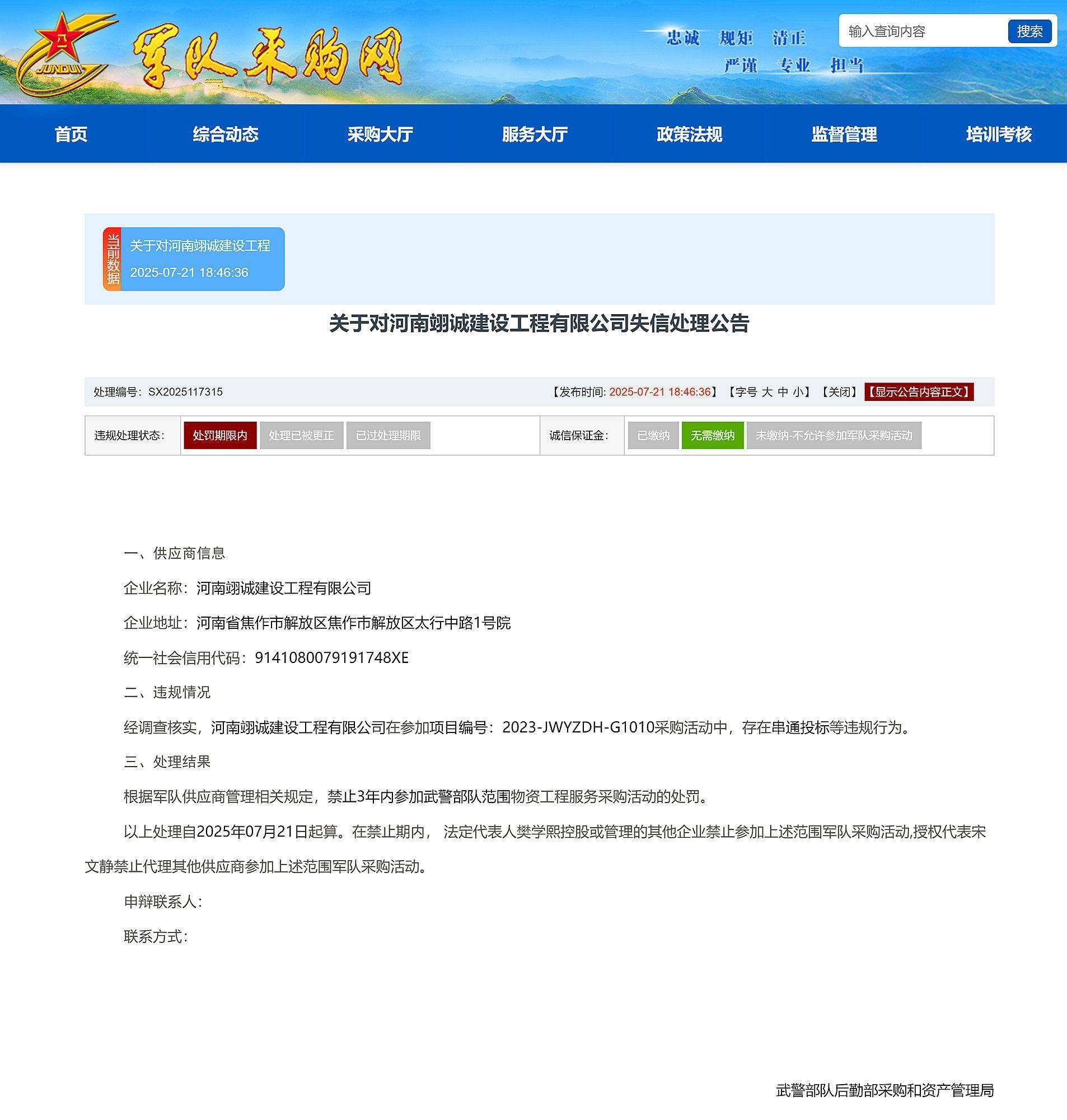Click 【显示公告内容正文】 button
This screenshot has height=1120, width=1067.
point(919,392)
